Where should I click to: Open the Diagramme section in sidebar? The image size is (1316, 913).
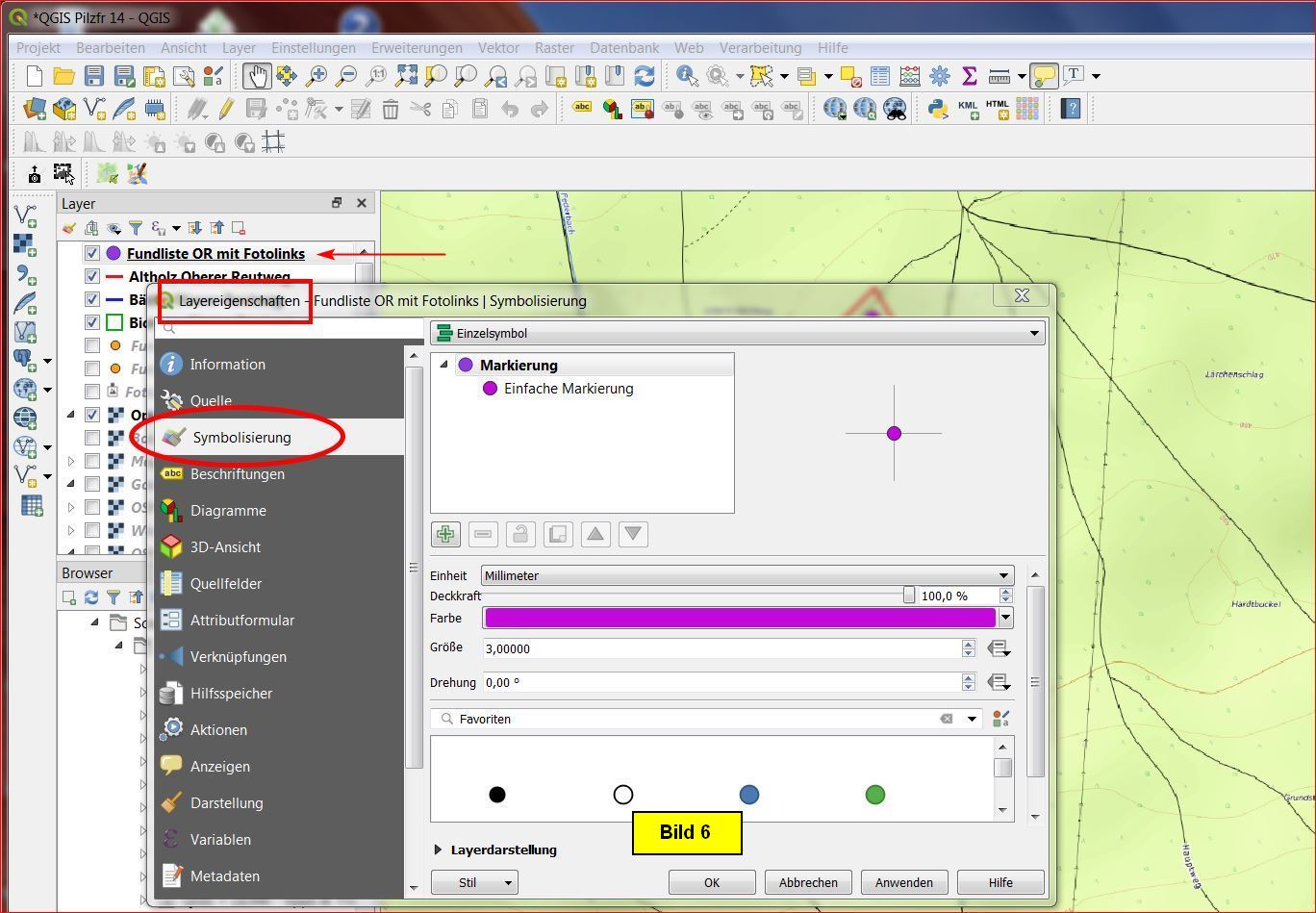coord(228,511)
